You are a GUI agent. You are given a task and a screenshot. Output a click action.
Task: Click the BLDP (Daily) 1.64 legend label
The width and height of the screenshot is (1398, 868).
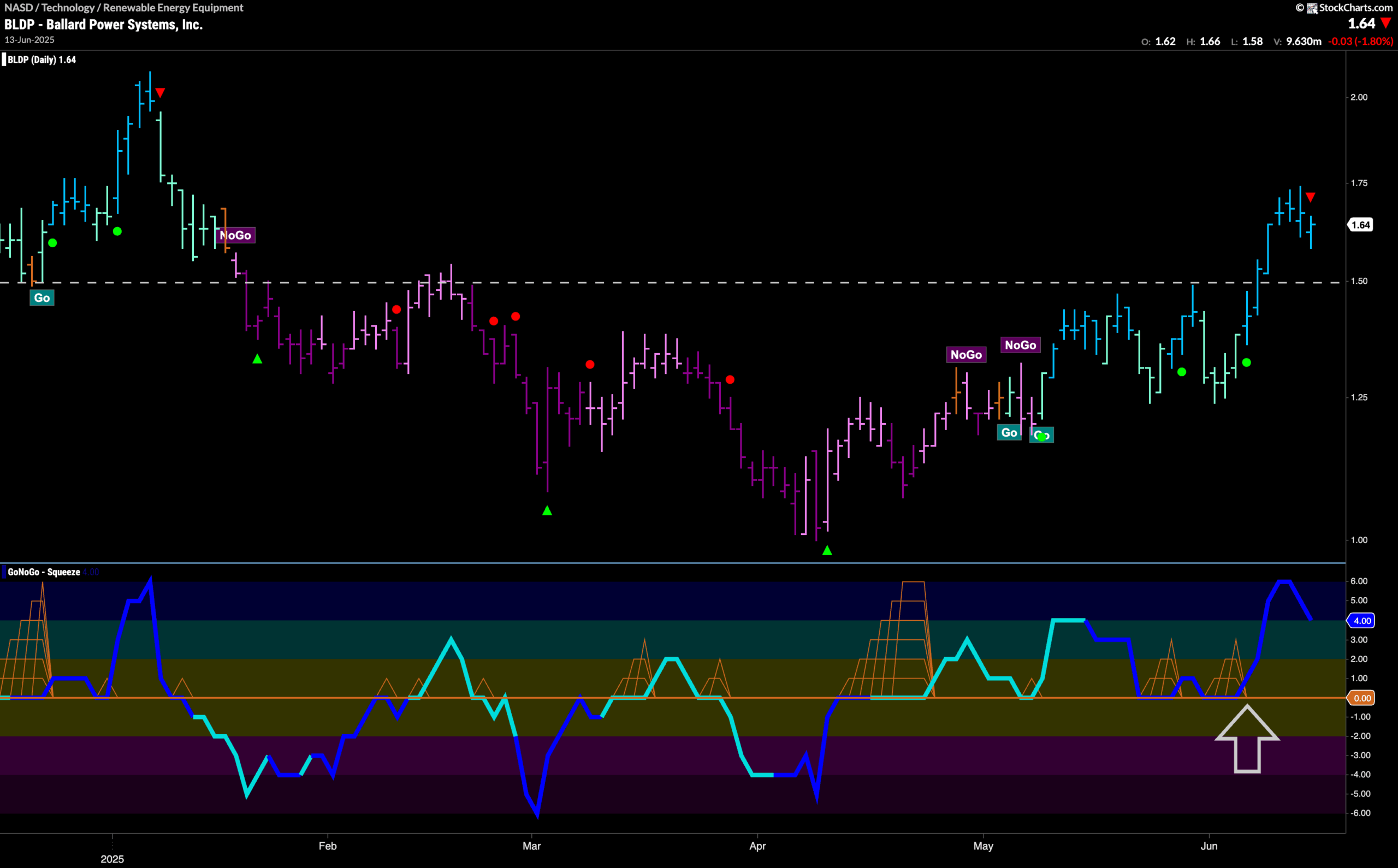pos(42,60)
